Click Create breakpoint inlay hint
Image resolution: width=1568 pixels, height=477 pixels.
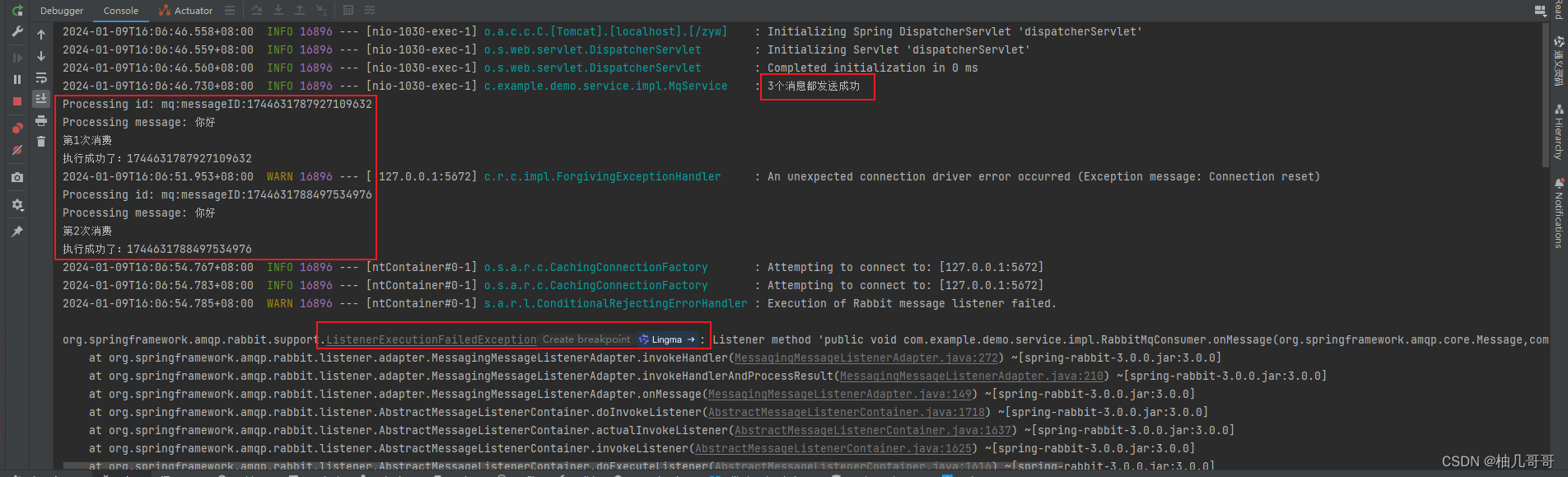[586, 339]
